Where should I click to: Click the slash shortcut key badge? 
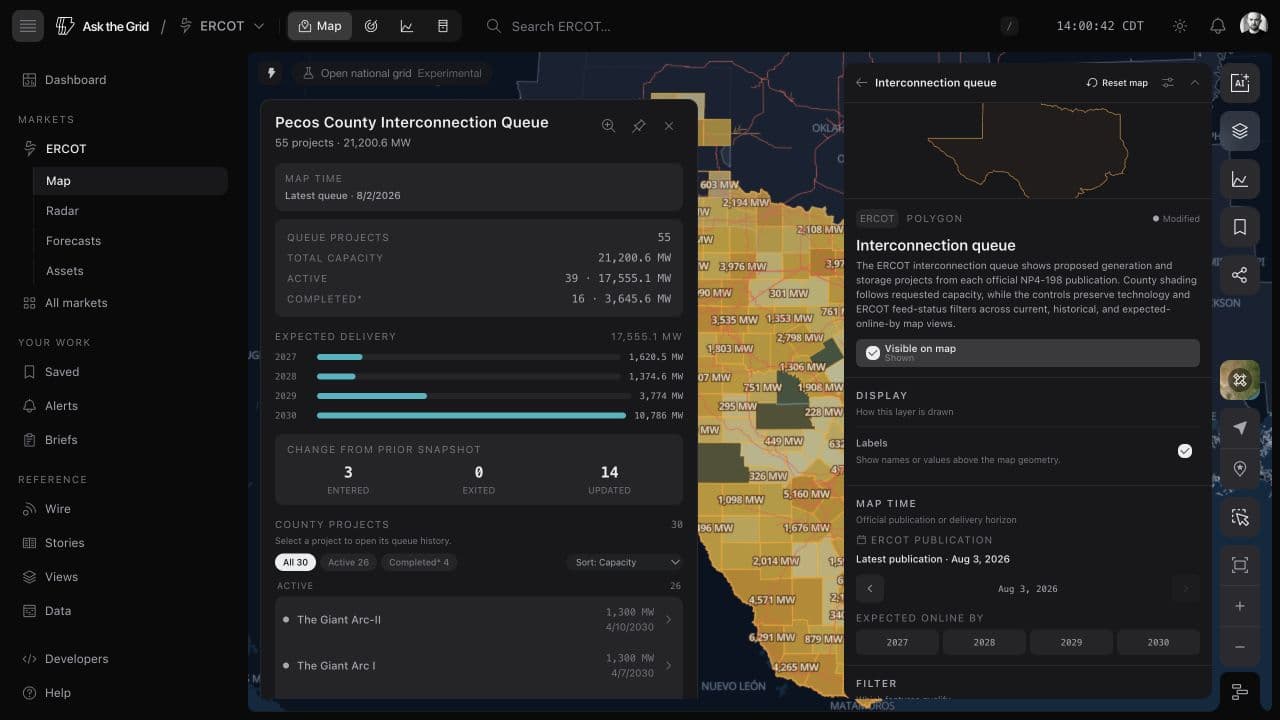(1009, 26)
